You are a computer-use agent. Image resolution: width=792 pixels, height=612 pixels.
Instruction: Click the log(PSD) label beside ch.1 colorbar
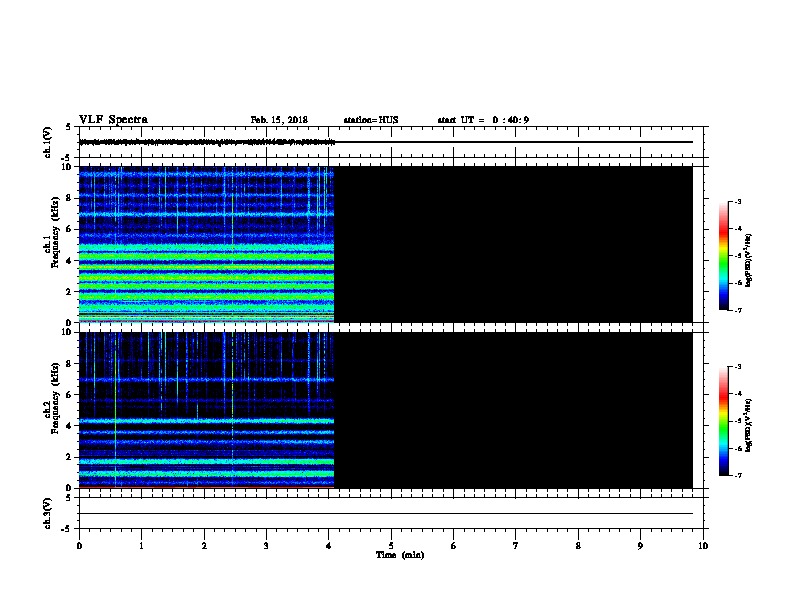(748, 260)
